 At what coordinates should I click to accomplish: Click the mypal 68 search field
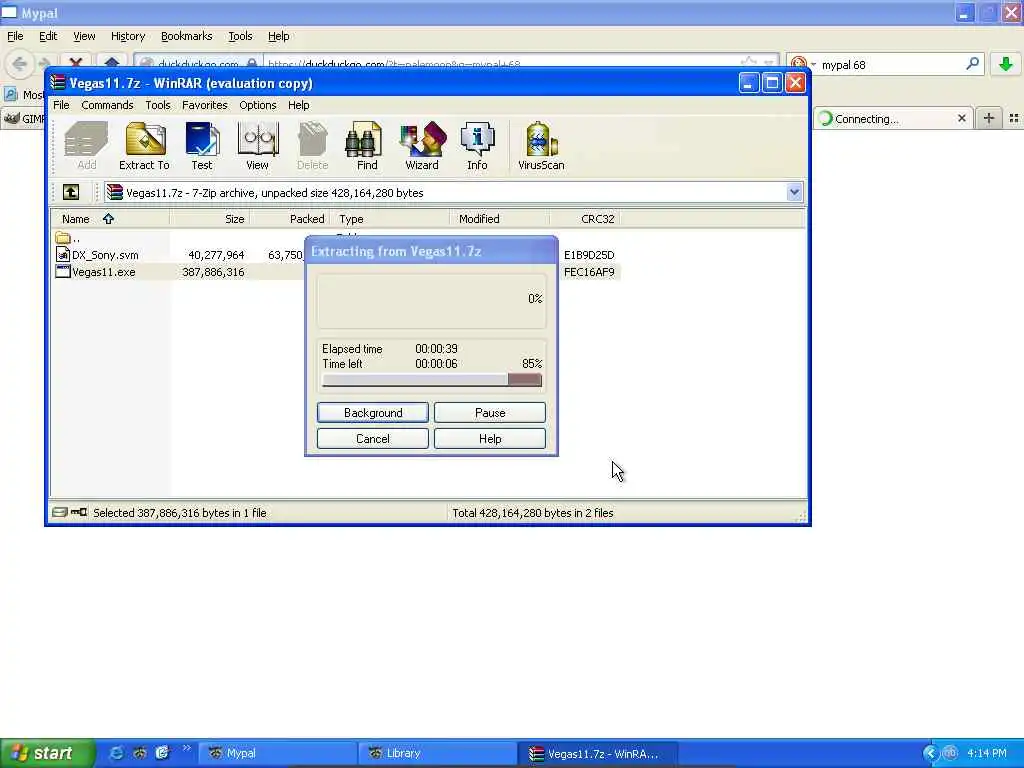tap(889, 64)
